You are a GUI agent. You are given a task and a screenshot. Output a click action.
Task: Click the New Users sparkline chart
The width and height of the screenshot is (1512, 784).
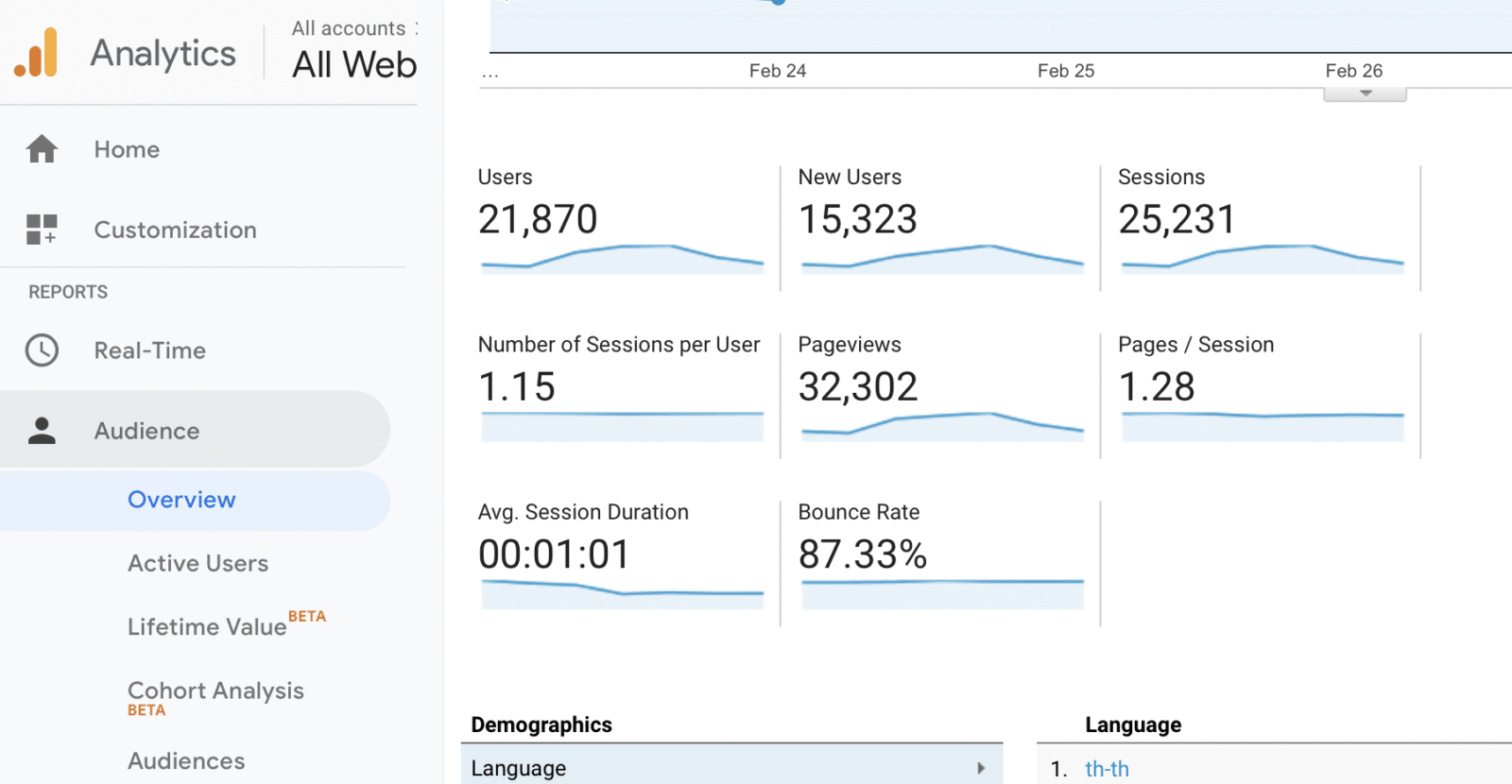coord(941,259)
